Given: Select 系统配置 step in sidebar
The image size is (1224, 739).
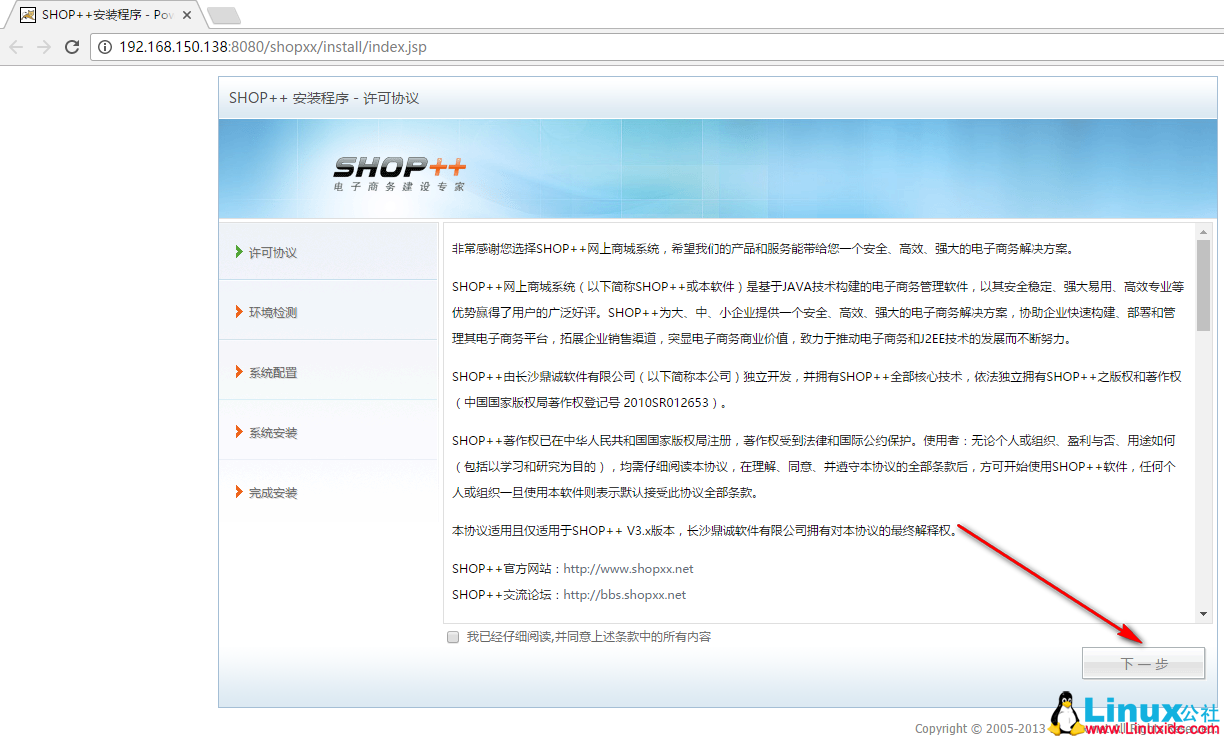Looking at the screenshot, I should (273, 373).
